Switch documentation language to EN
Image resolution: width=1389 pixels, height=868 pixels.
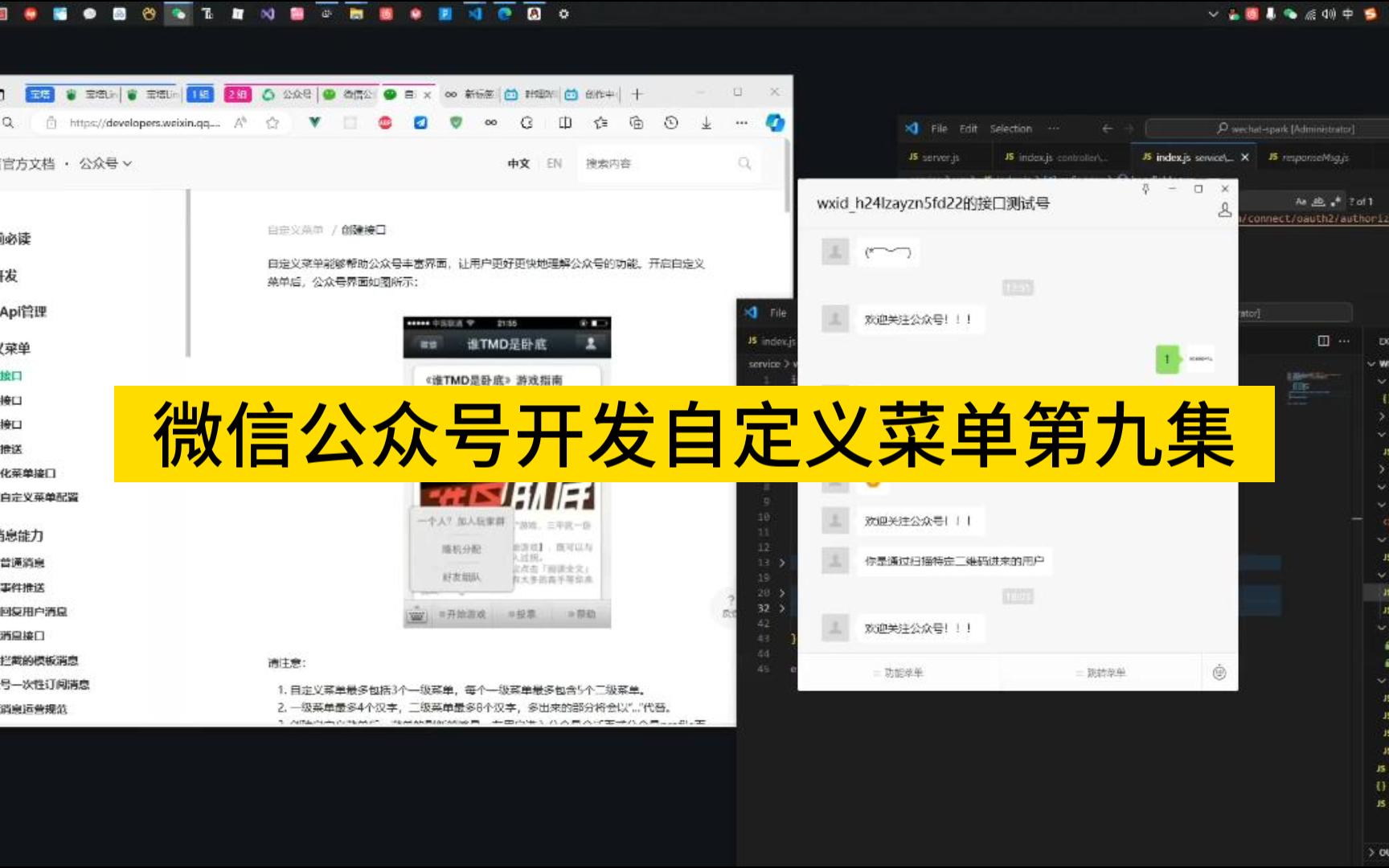coord(553,163)
